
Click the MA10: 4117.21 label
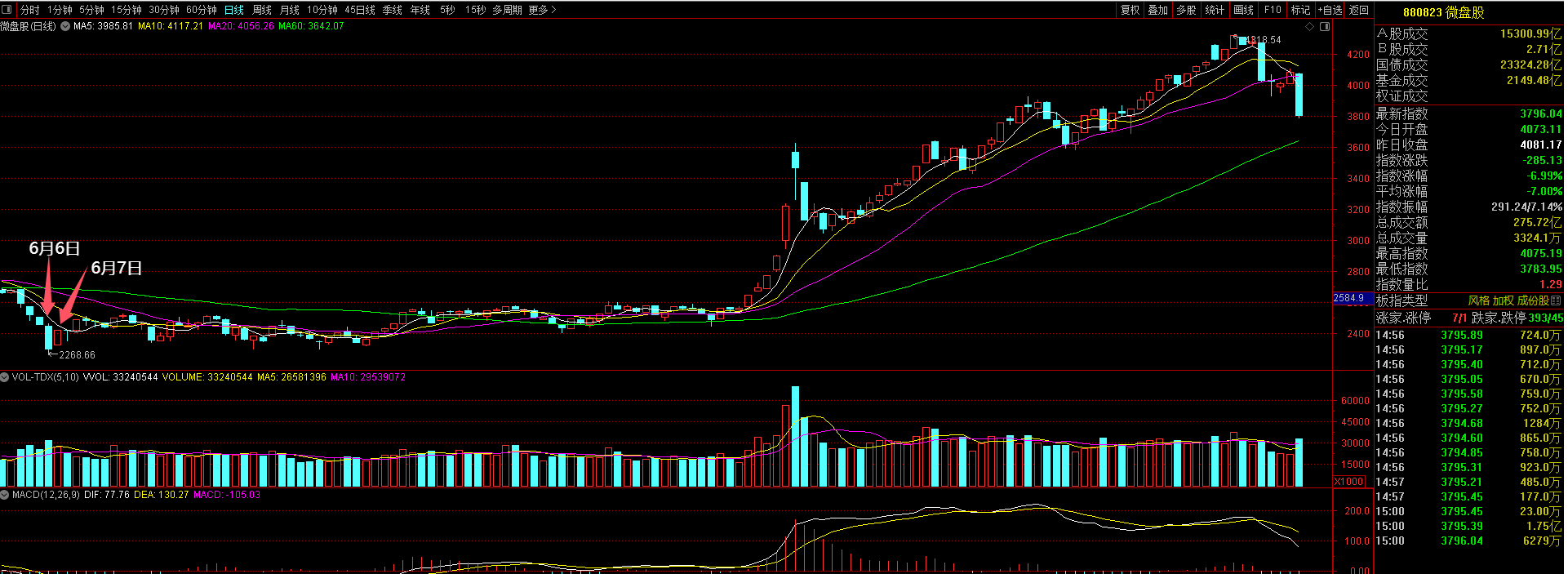coord(170,26)
